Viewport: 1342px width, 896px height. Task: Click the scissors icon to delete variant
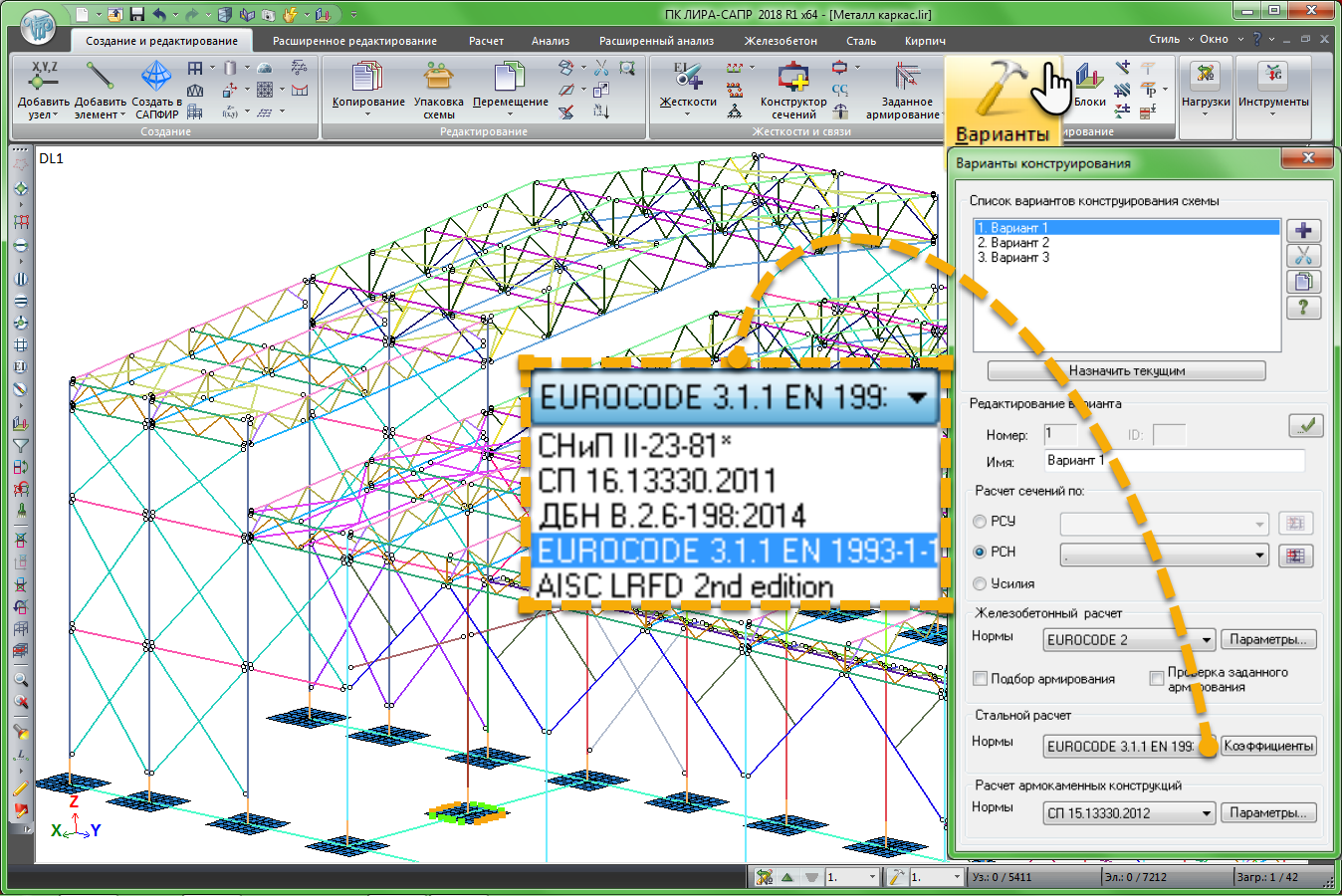[x=1303, y=256]
